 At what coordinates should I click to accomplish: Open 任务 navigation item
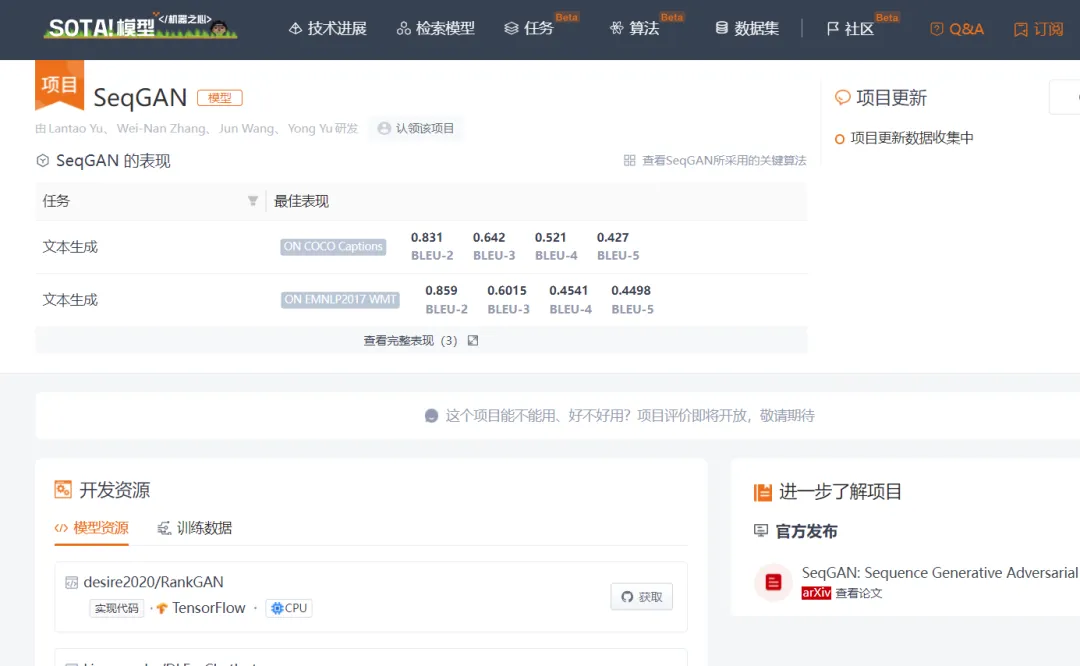tap(529, 28)
